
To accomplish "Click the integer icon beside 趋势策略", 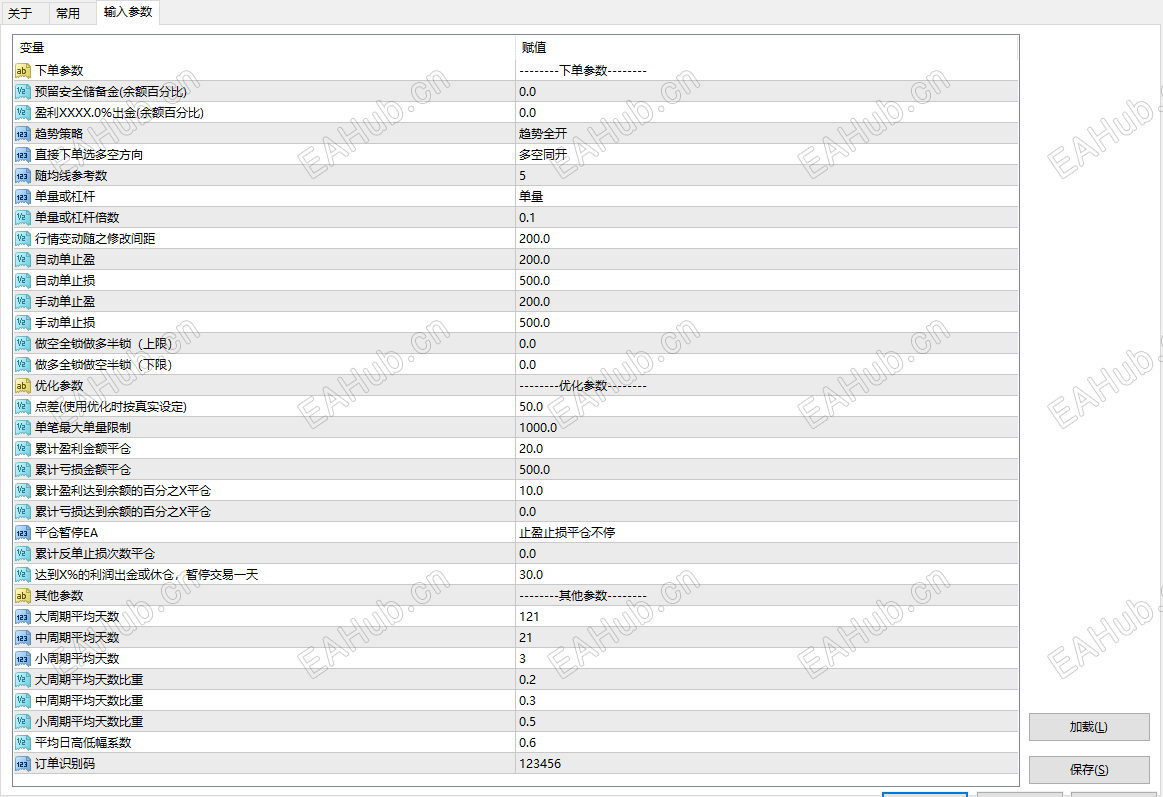I will [22, 133].
